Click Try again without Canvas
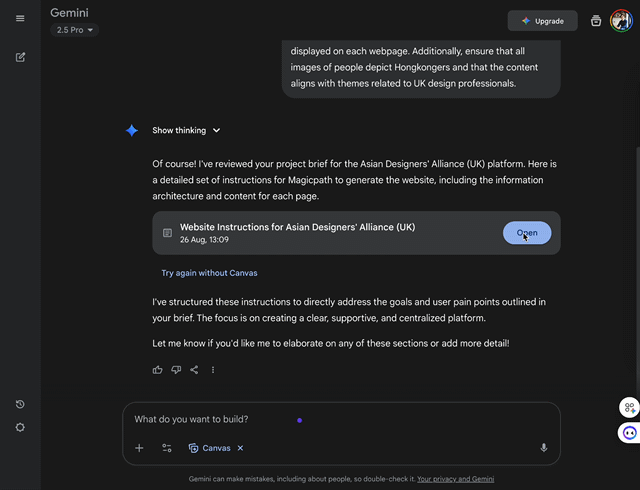Screen dimensions: 640x490 click(x=209, y=273)
